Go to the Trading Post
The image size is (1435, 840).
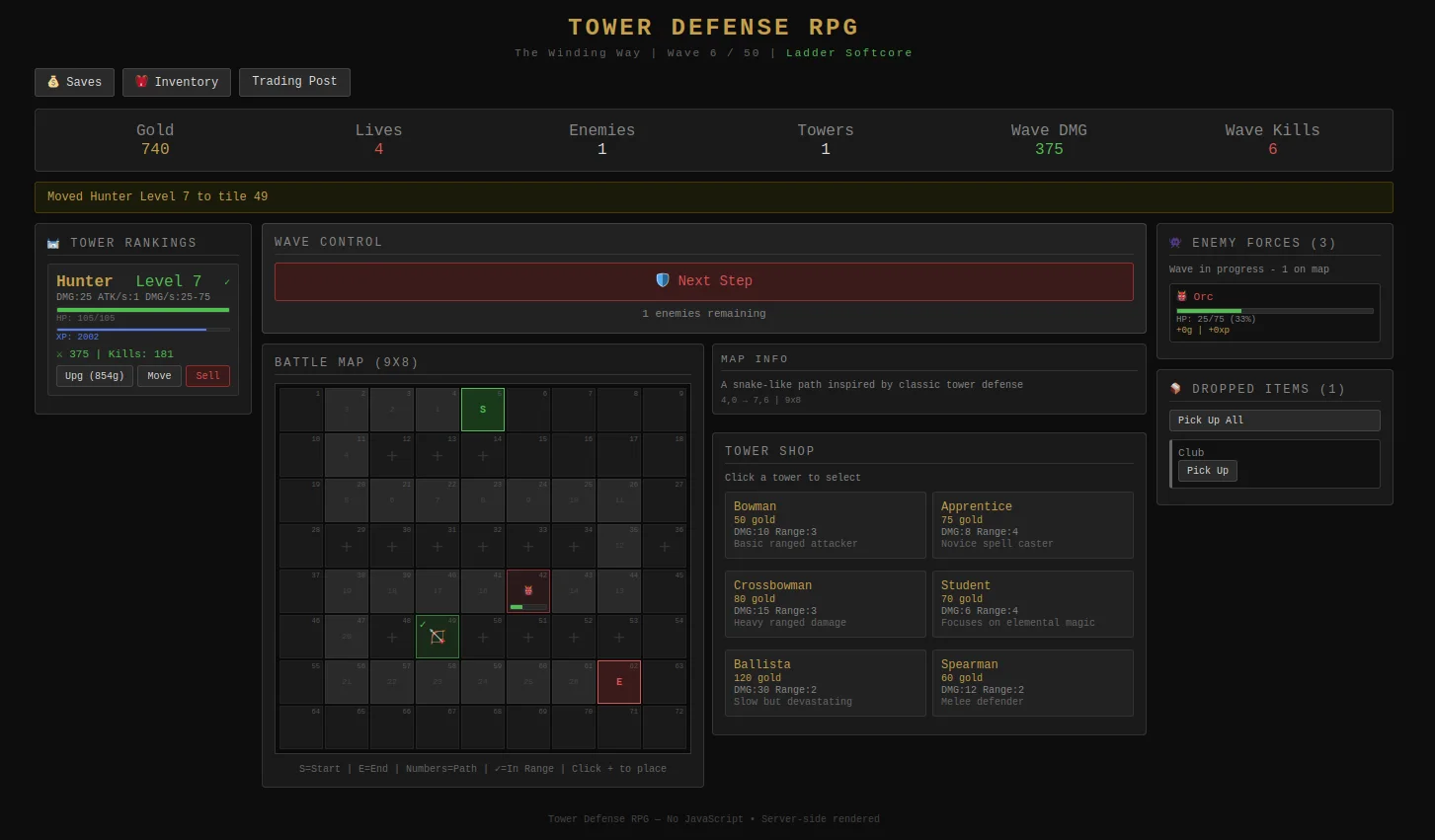click(294, 82)
